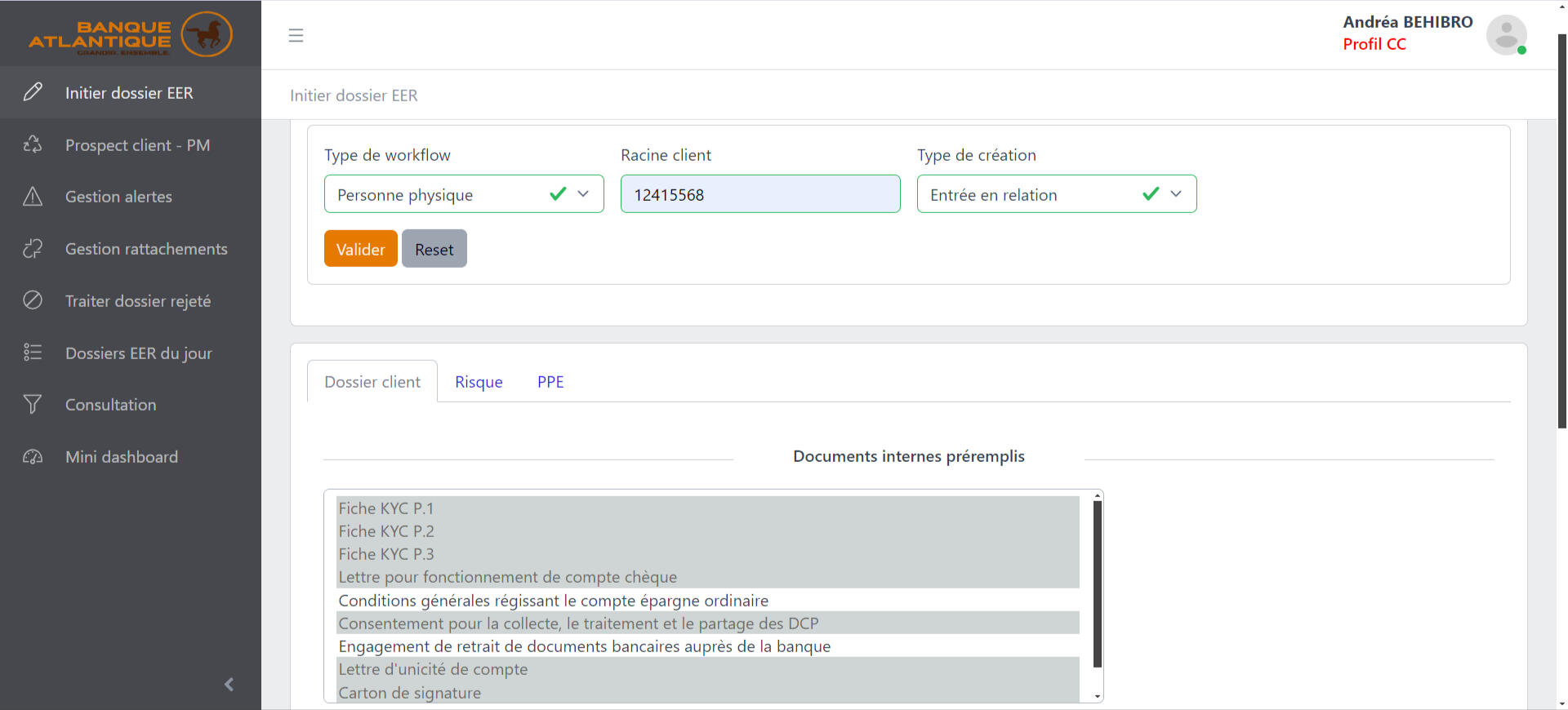
Task: Click the Prospect client - PM recycle icon
Action: (33, 144)
